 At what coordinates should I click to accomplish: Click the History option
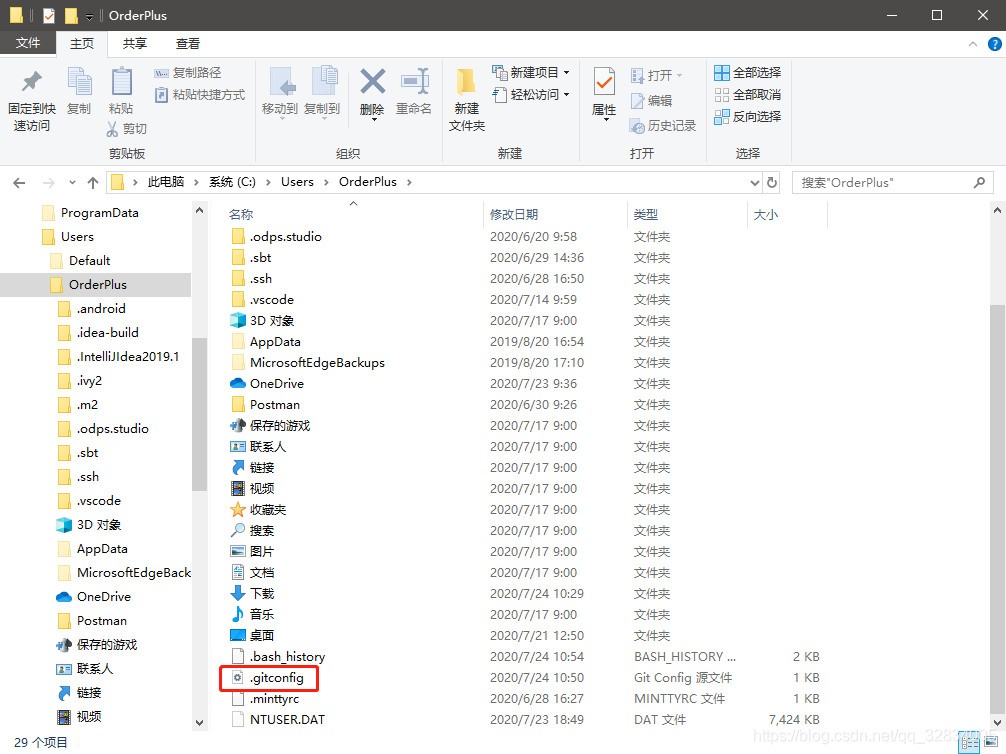click(x=663, y=126)
